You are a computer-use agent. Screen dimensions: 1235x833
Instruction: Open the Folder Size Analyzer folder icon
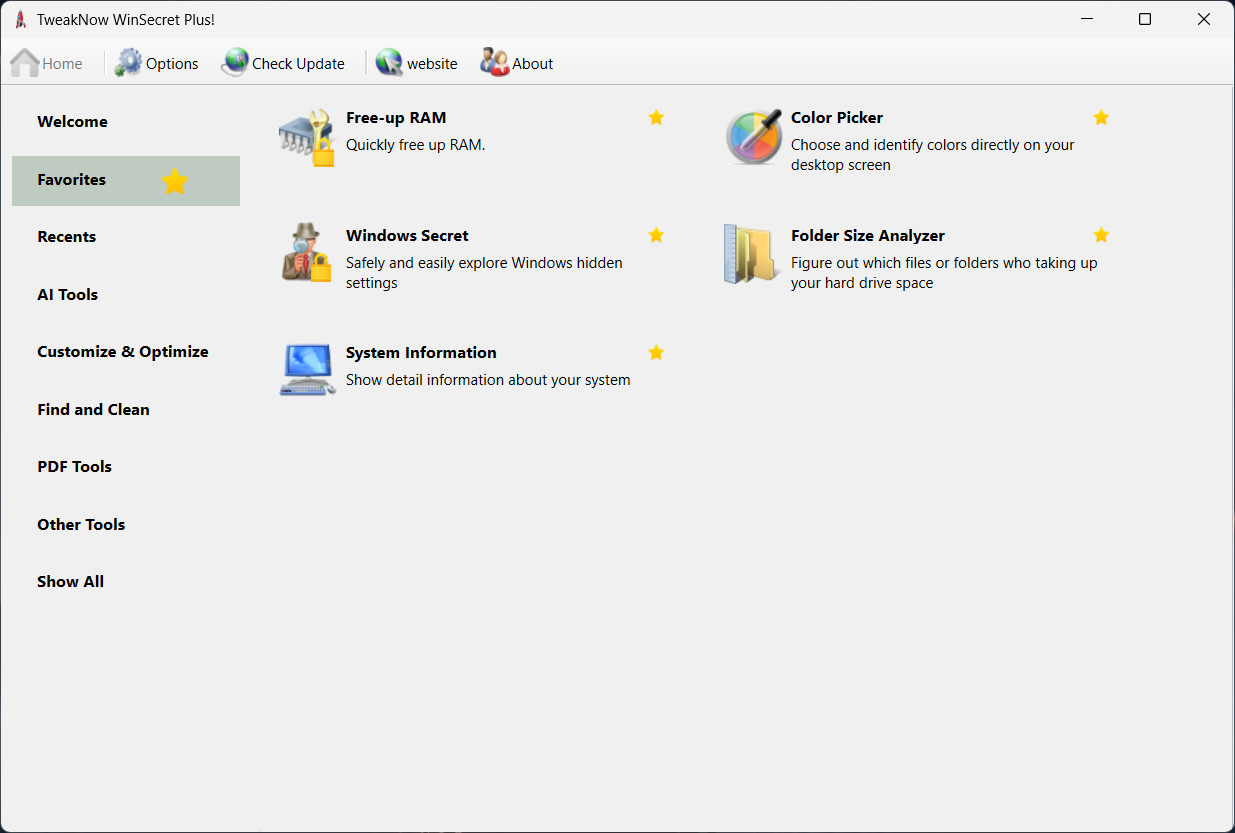coord(751,254)
